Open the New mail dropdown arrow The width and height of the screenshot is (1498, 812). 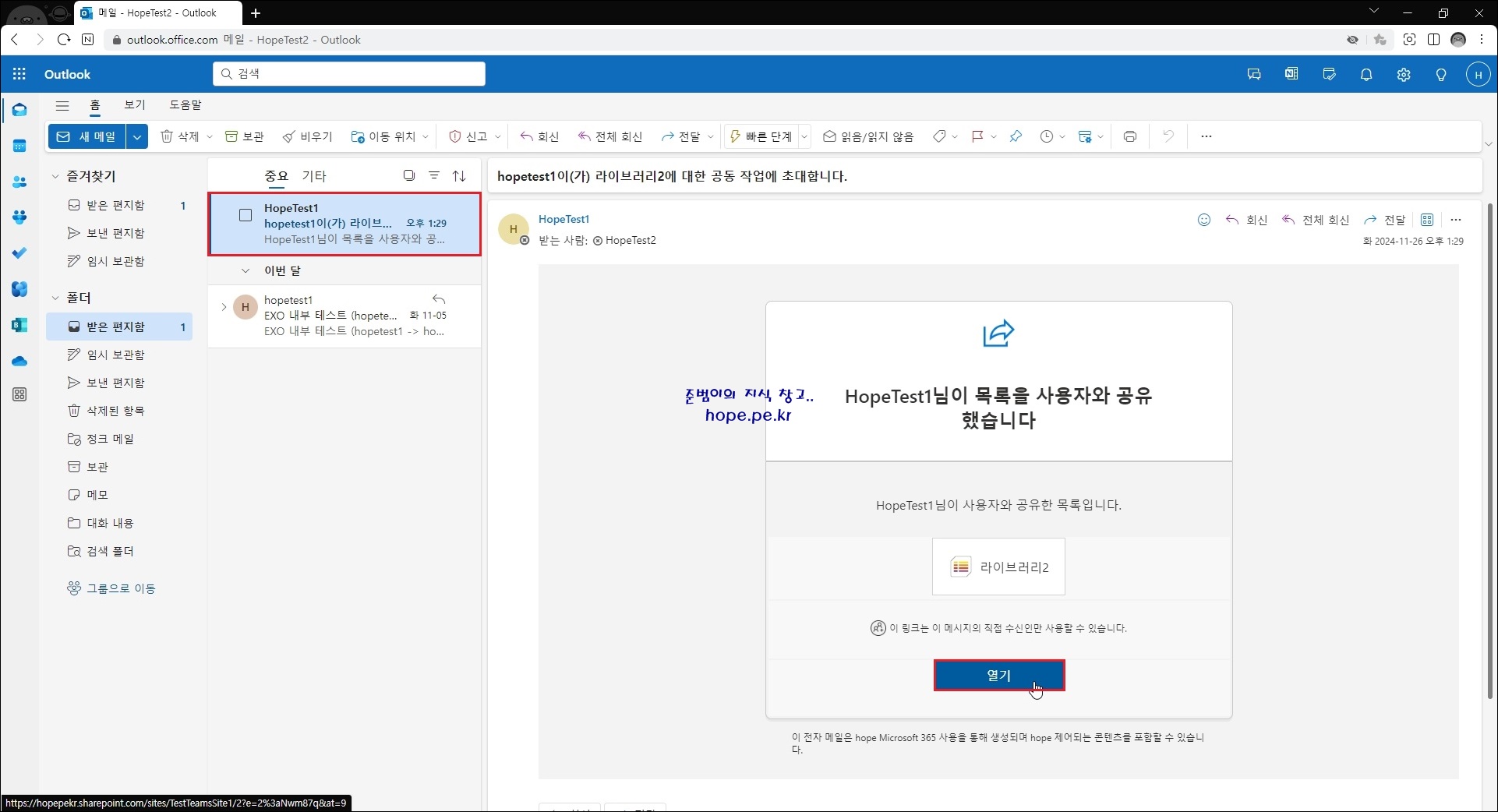point(137,136)
